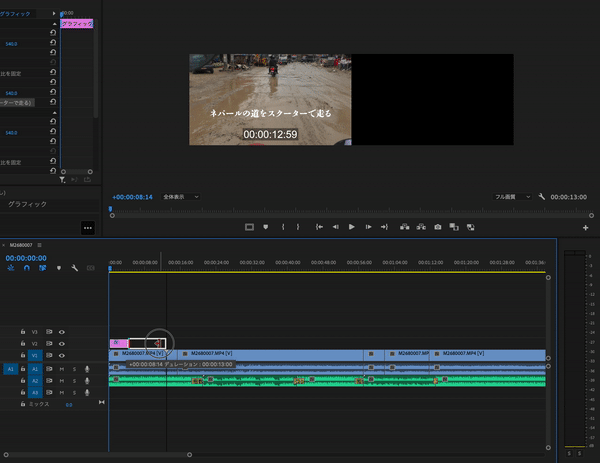Open program monitor settings wrench
Viewport: 600px width, 463px height.
[541, 197]
